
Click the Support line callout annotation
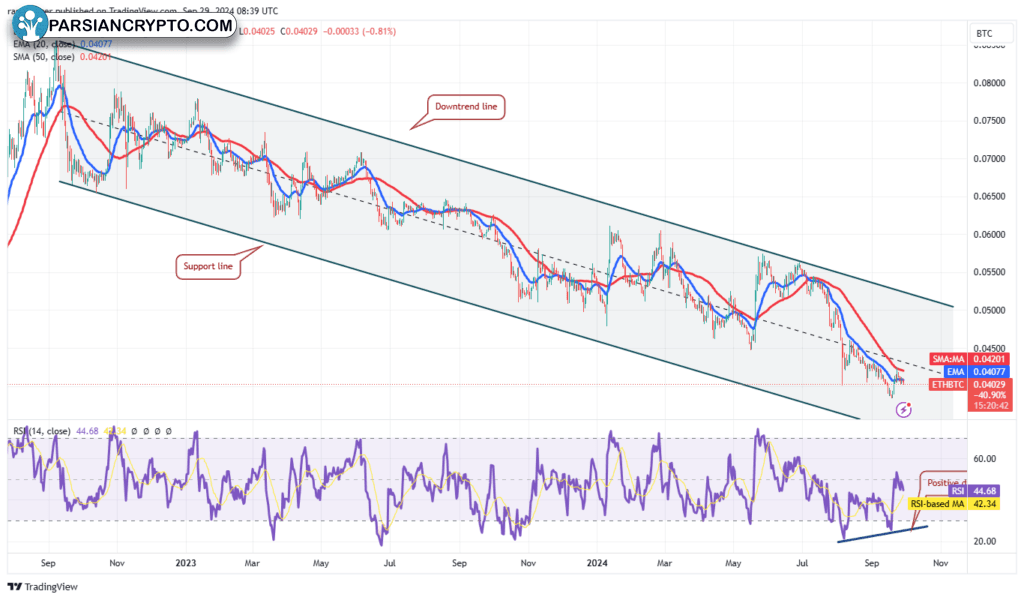(x=208, y=267)
